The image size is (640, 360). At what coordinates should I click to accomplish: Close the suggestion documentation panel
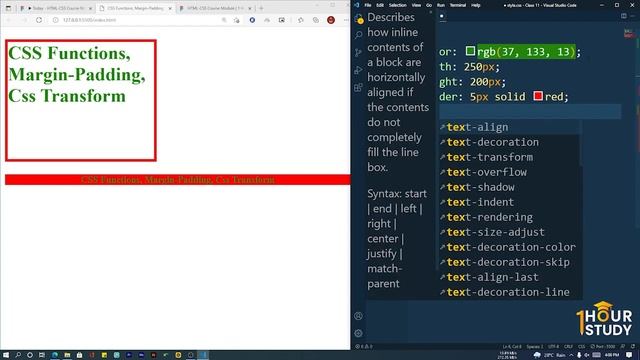click(430, 13)
